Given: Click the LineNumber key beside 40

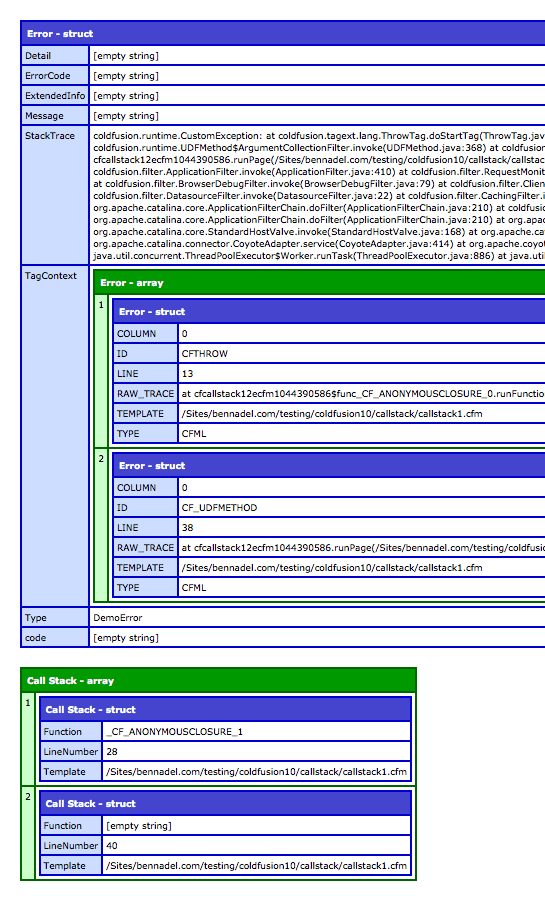Looking at the screenshot, I should click(71, 846).
